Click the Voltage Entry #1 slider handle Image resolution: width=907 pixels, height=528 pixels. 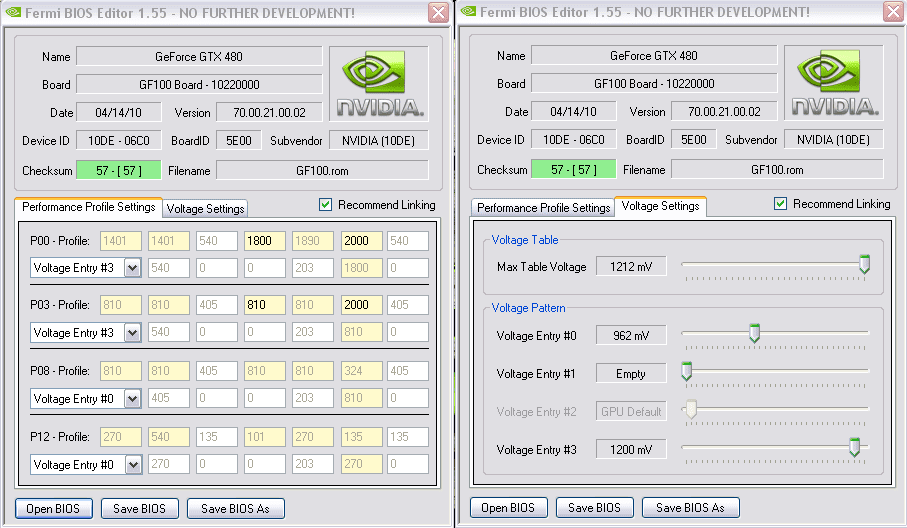[x=687, y=371]
